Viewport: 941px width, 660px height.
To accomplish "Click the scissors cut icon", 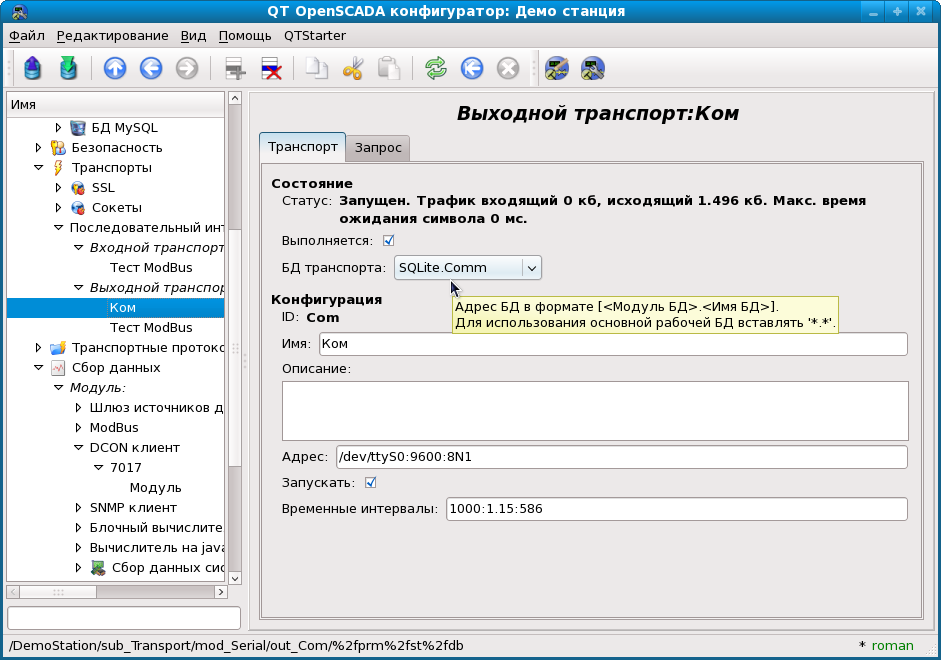I will 352,68.
